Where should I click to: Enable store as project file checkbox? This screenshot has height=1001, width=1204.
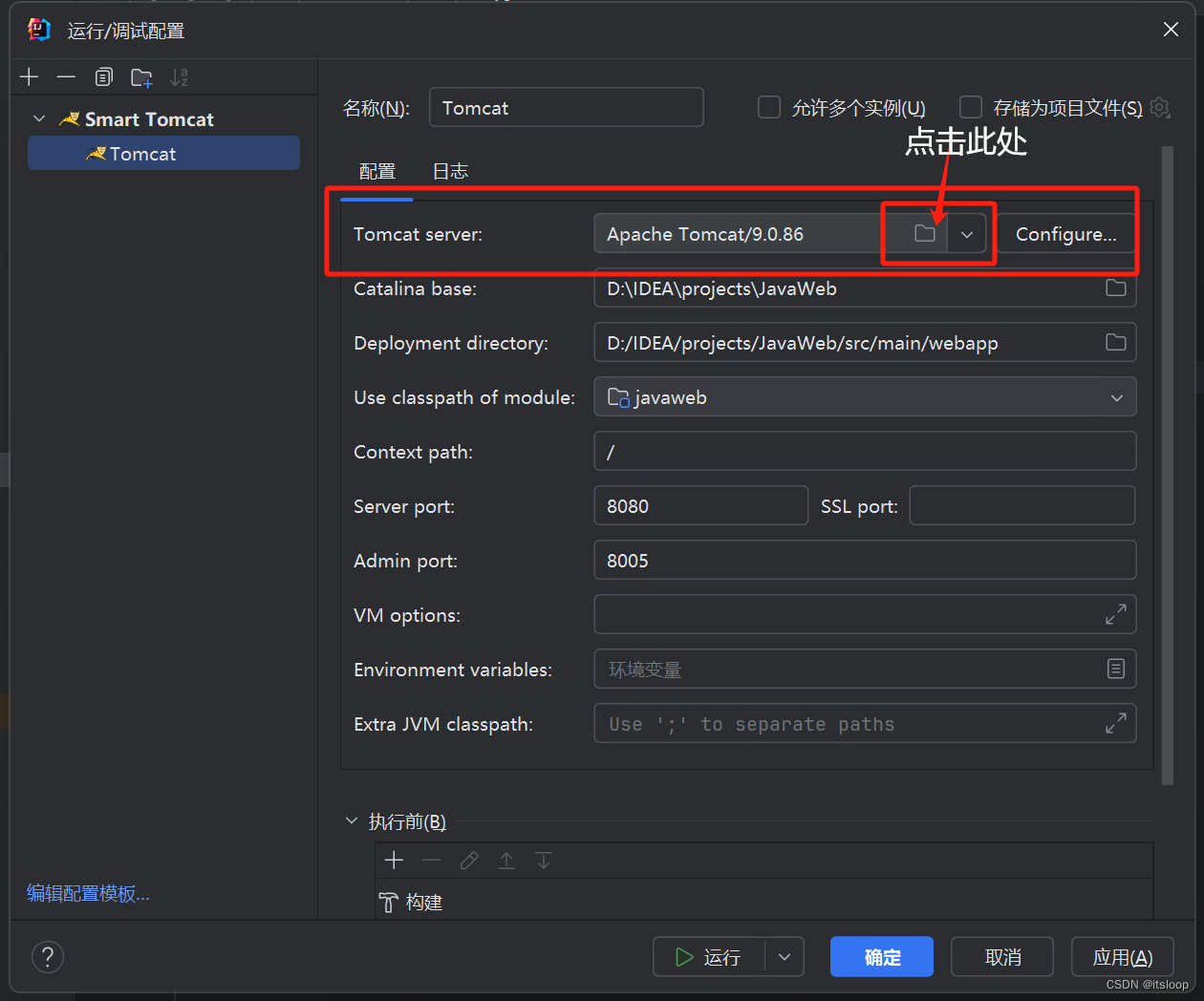coord(971,107)
